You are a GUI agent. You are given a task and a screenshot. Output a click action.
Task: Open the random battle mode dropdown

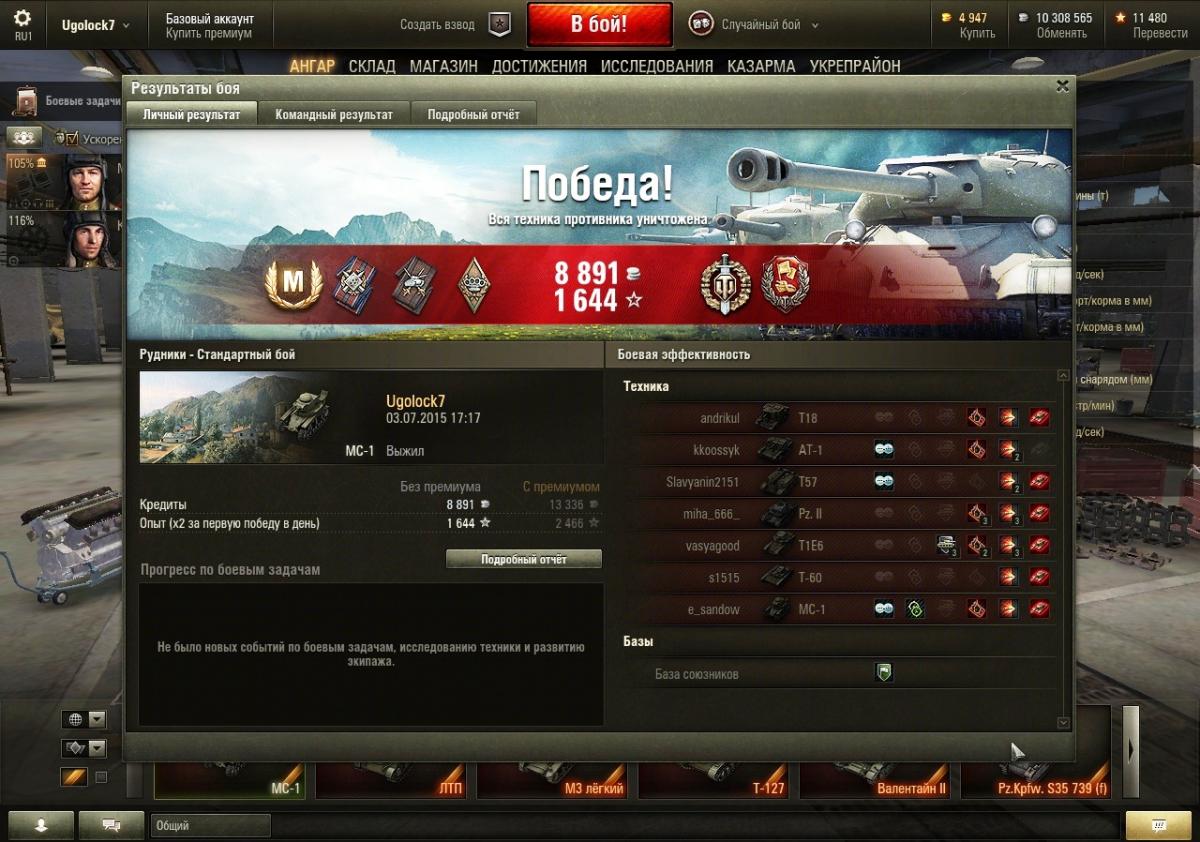coord(755,25)
